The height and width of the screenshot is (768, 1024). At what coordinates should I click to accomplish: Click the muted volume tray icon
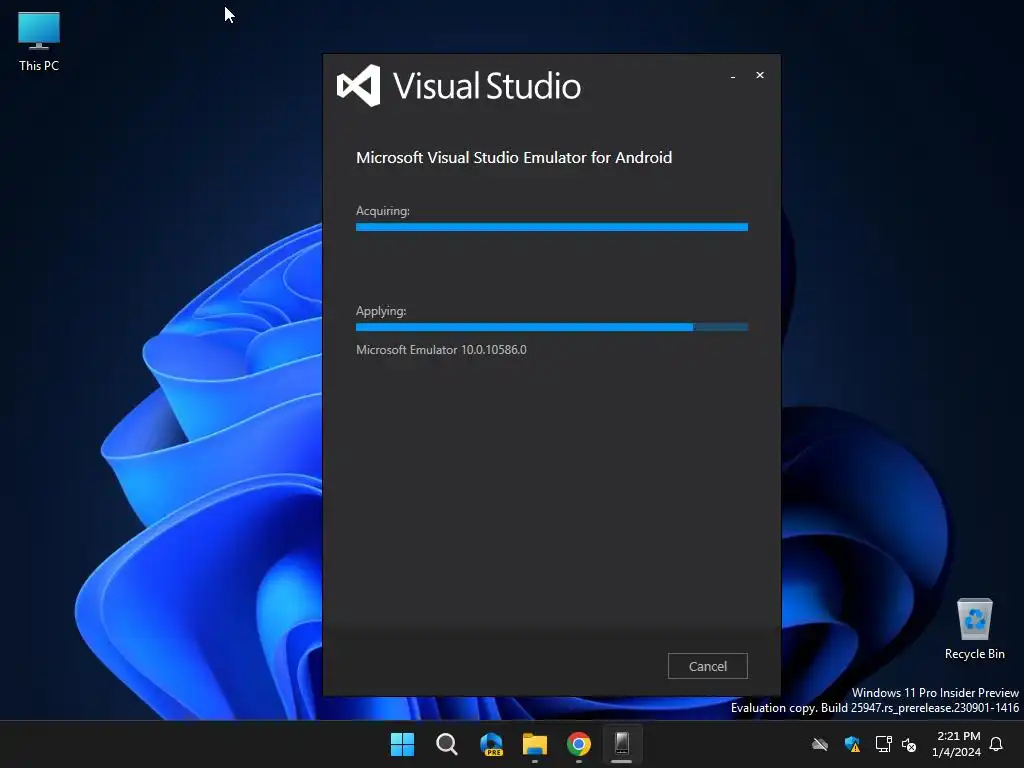(909, 744)
